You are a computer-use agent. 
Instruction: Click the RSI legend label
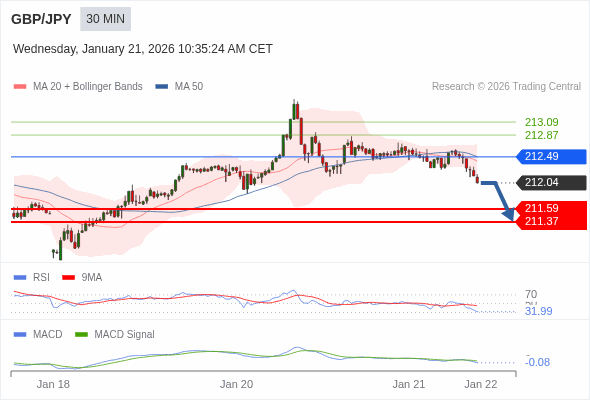pos(41,277)
